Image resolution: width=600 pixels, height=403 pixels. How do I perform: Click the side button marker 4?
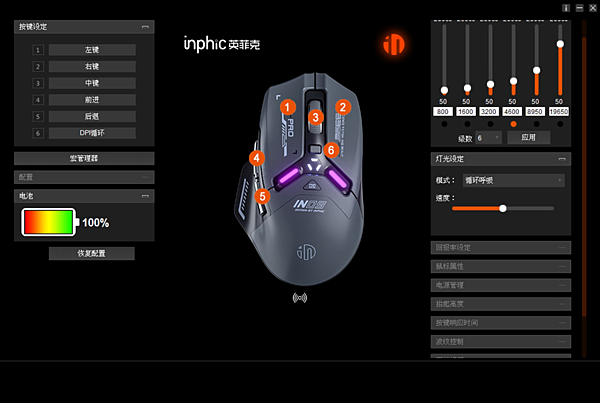(256, 158)
